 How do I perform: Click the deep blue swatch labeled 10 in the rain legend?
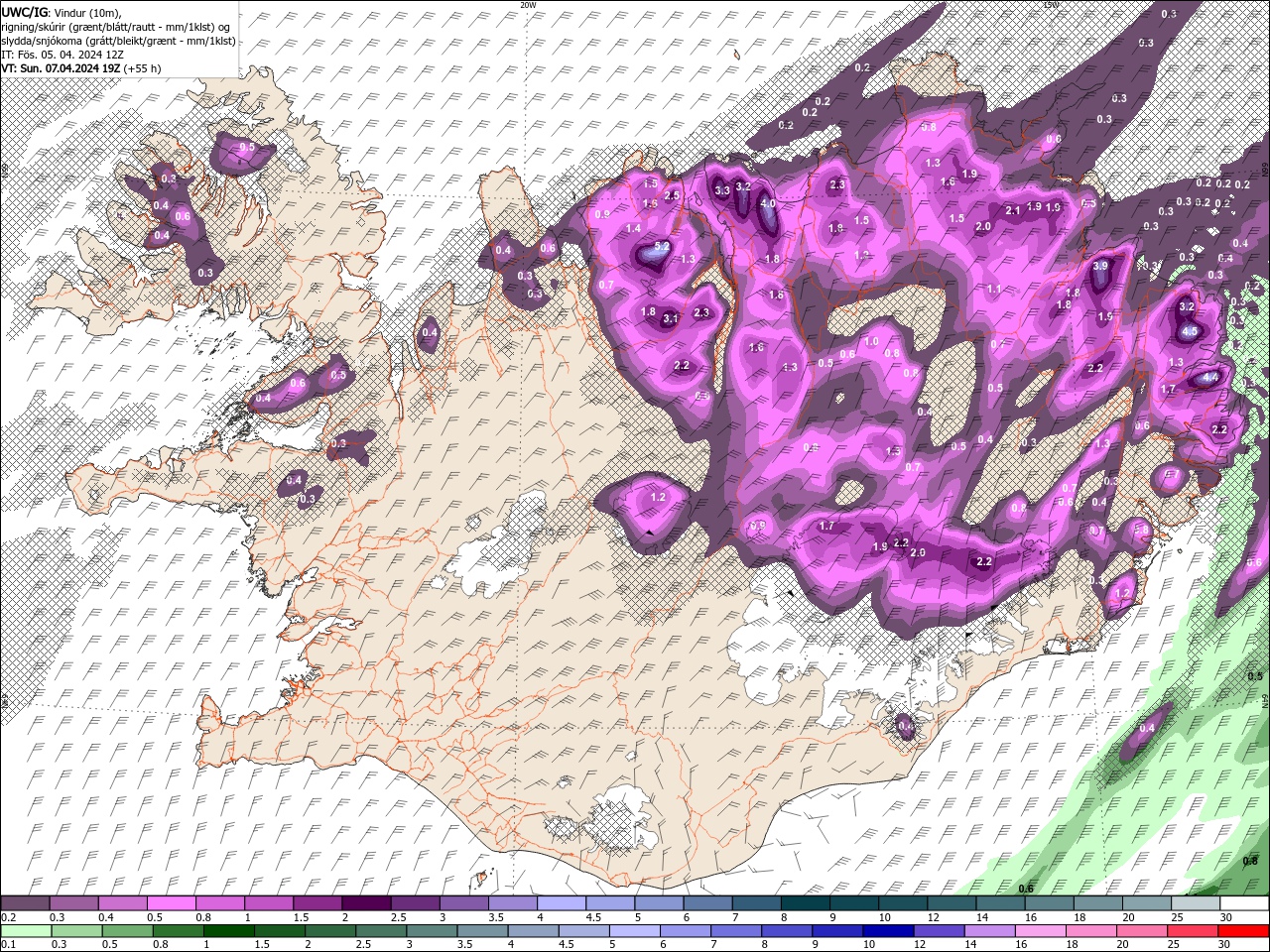(887, 931)
